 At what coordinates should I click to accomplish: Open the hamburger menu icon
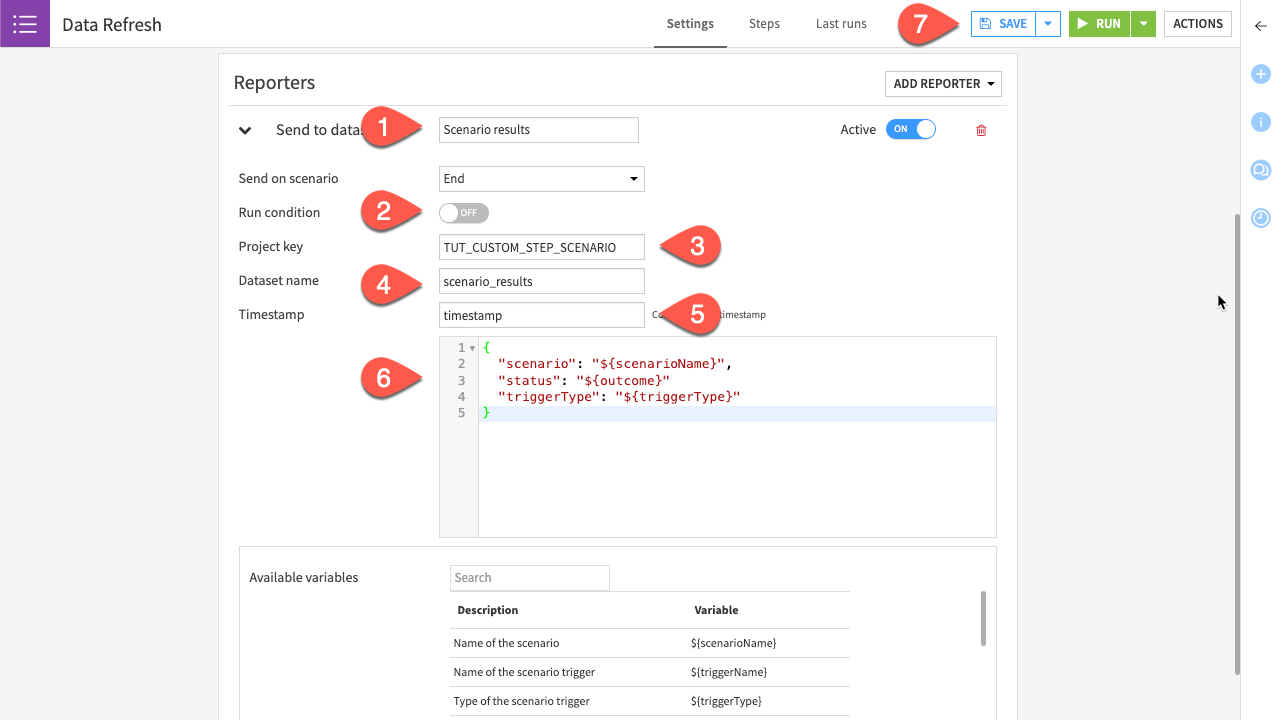[25, 24]
